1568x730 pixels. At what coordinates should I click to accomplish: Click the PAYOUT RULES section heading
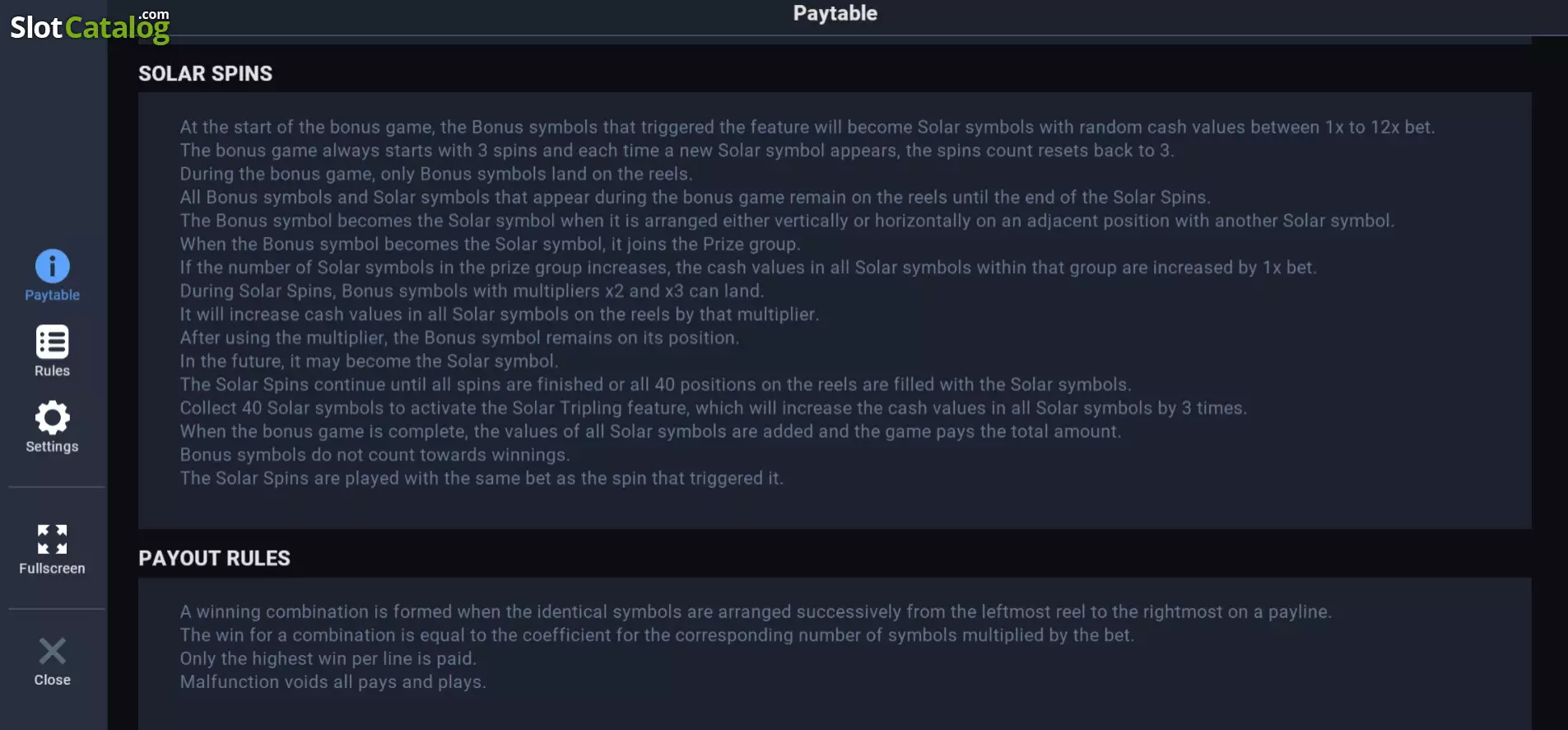214,558
